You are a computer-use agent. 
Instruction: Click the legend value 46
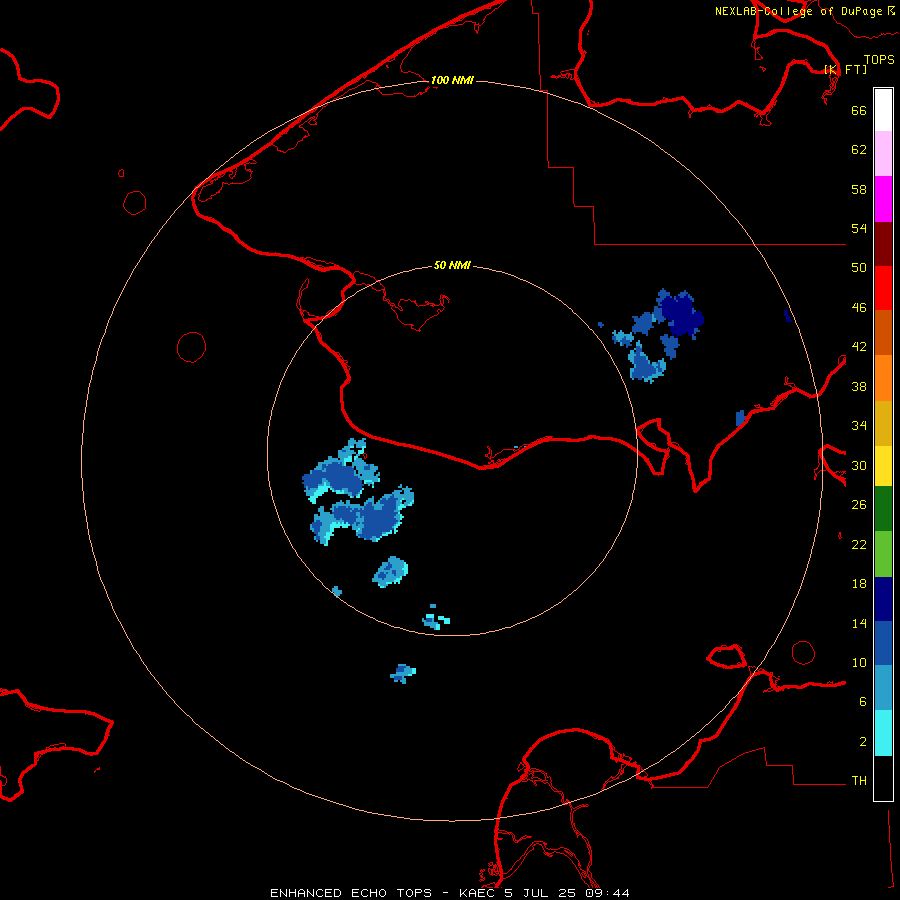tap(859, 307)
